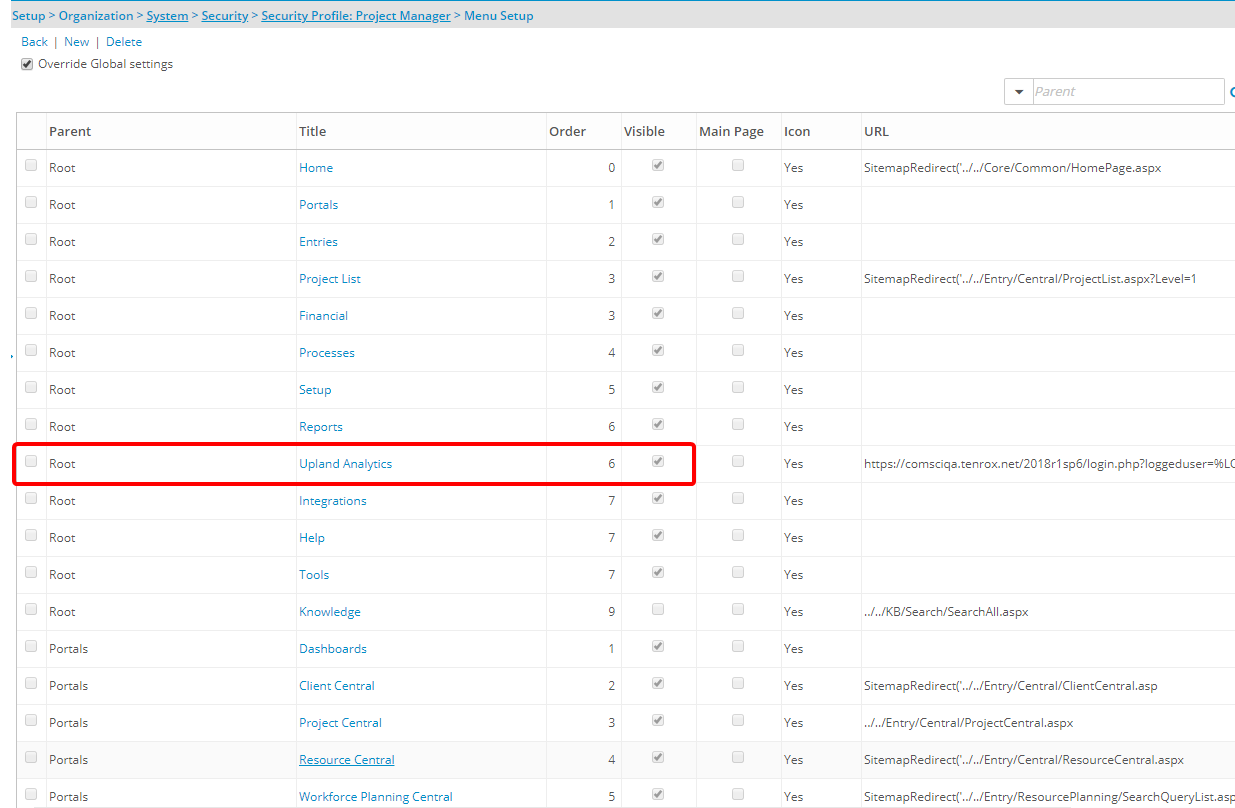The image size is (1235, 808).
Task: Click the Parent search input field
Action: 1126,92
